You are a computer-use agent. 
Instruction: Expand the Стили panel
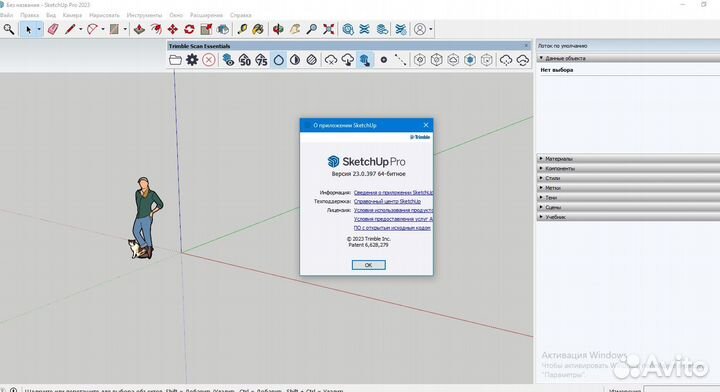628,178
